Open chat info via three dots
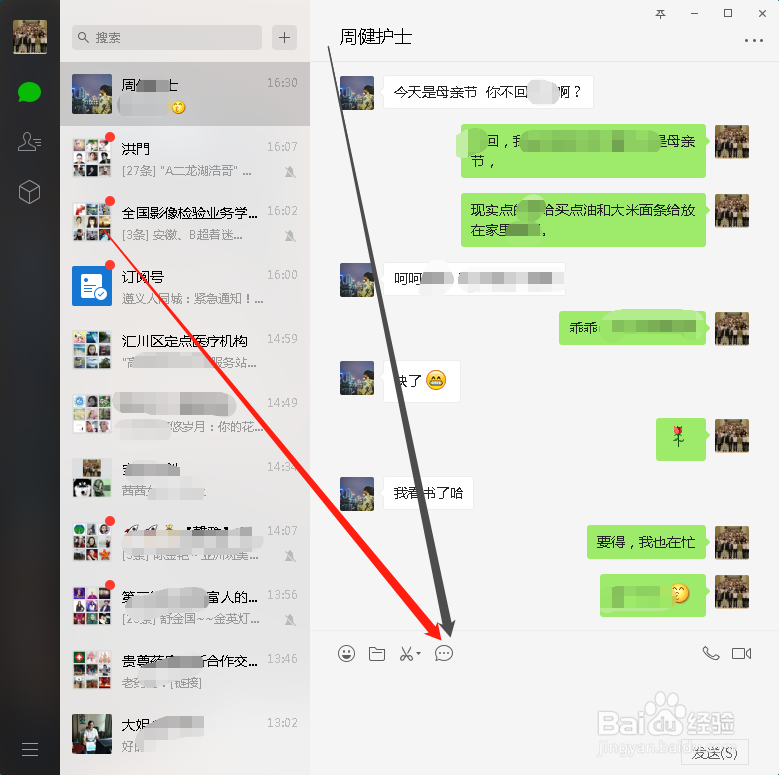 tap(754, 40)
